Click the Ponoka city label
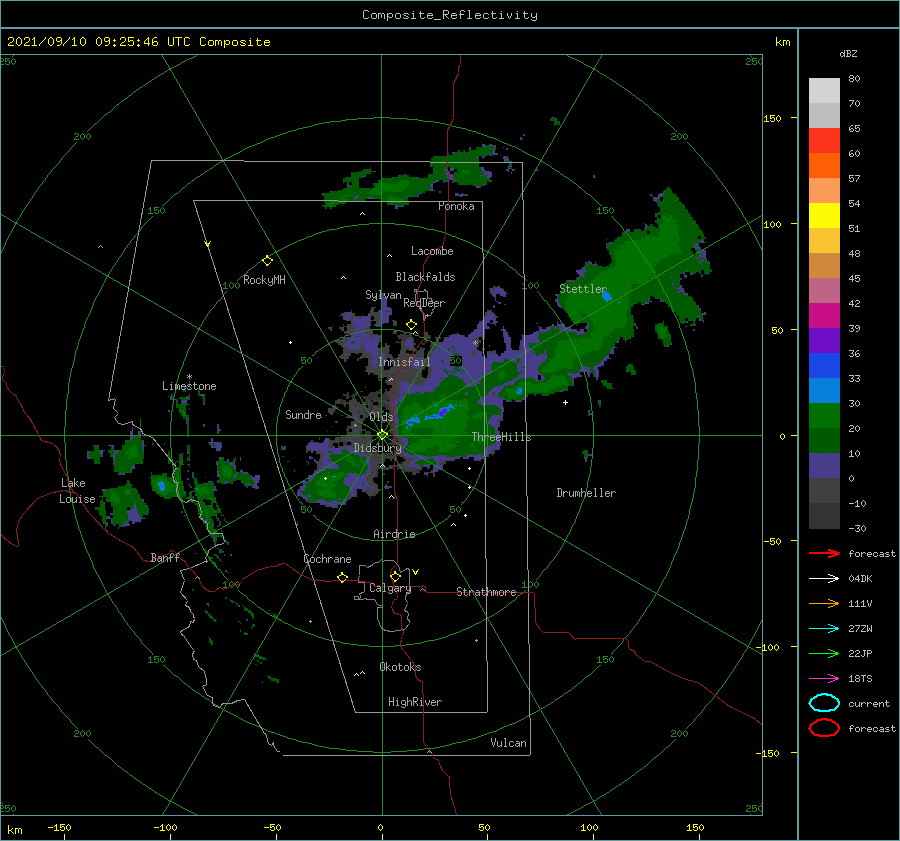 [x=456, y=206]
